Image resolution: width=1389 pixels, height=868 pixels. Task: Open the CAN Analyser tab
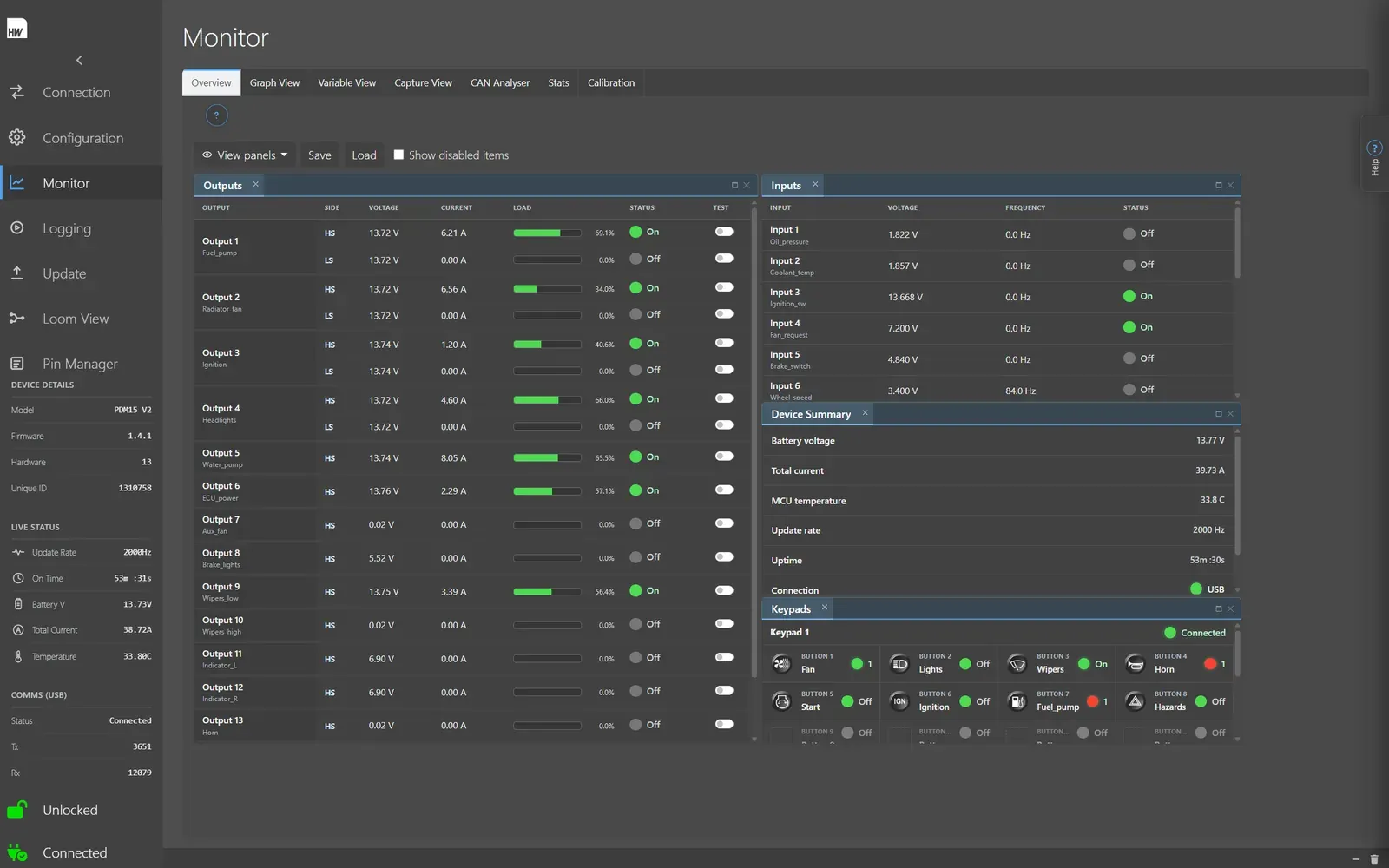coord(499,82)
